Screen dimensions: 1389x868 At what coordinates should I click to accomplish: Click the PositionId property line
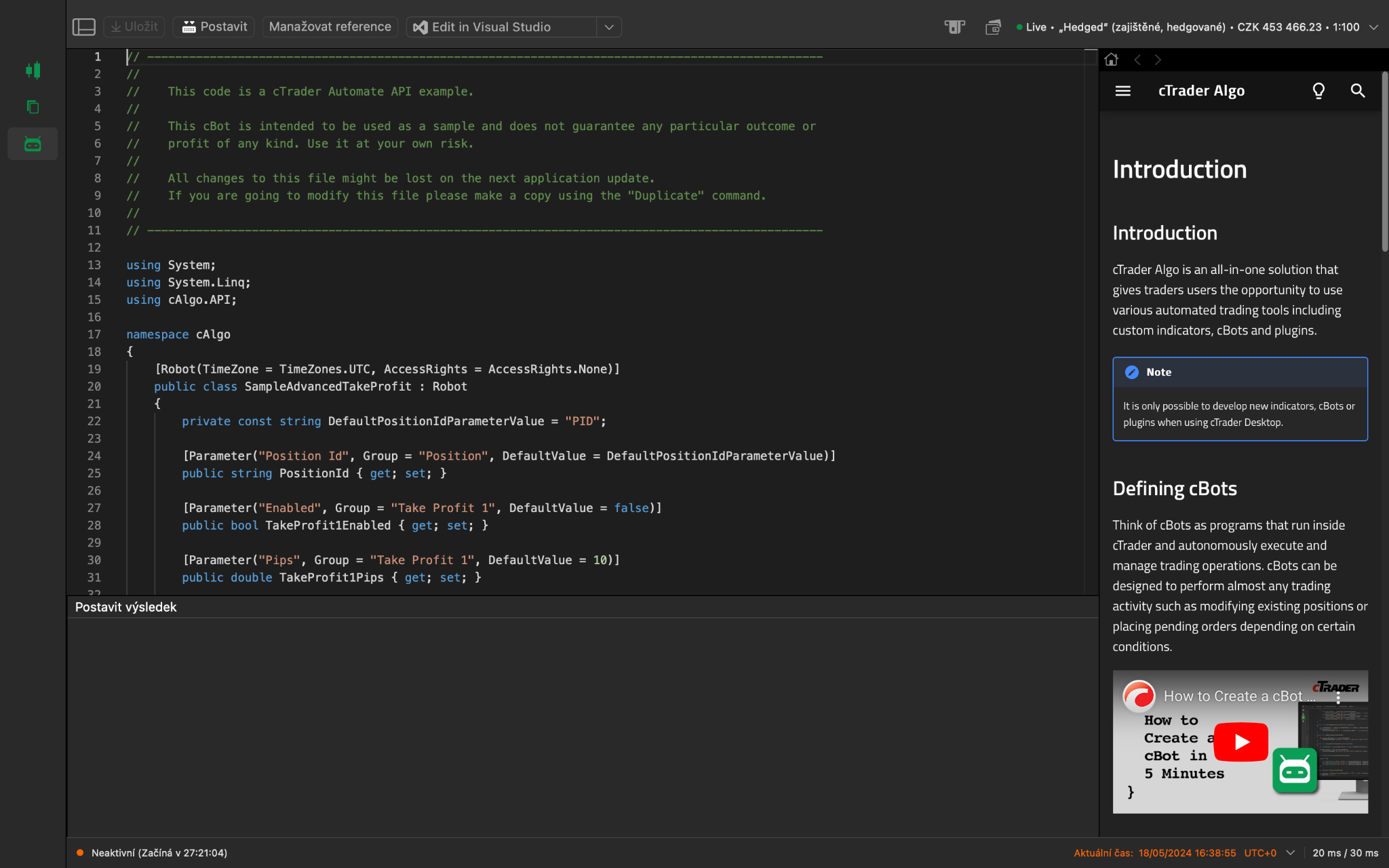point(314,473)
